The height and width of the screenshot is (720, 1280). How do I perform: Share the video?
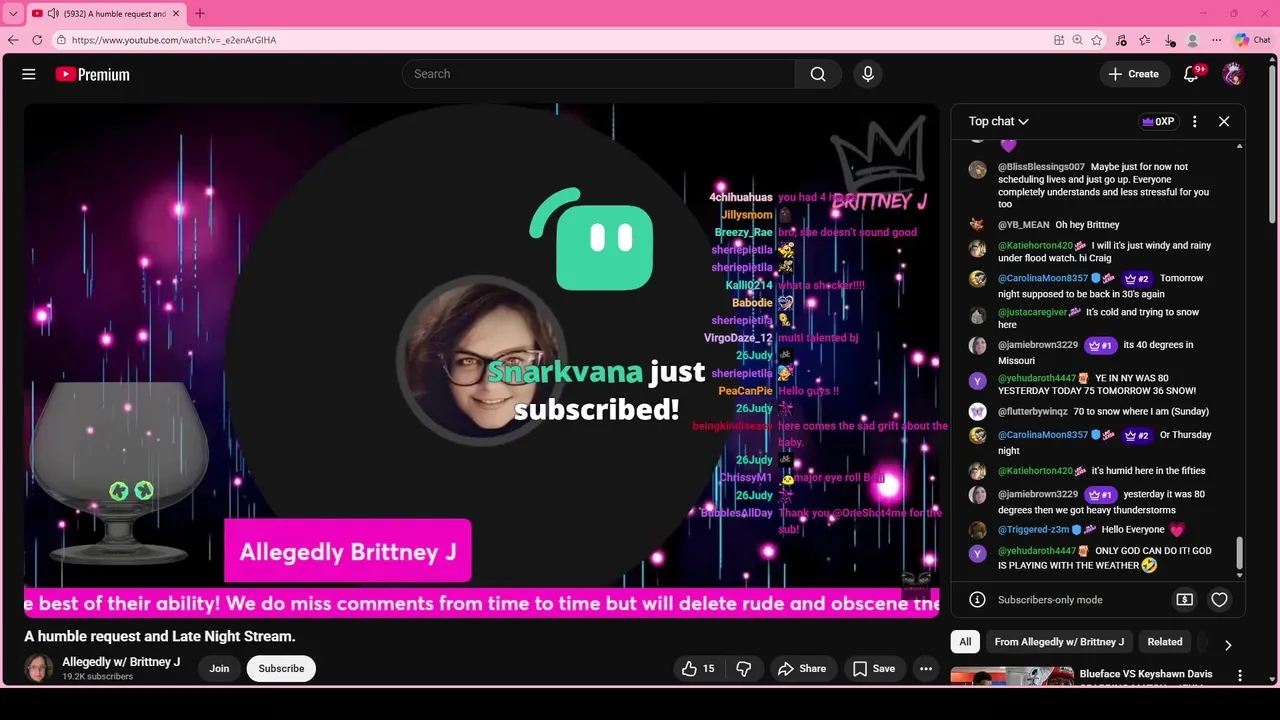tap(801, 669)
